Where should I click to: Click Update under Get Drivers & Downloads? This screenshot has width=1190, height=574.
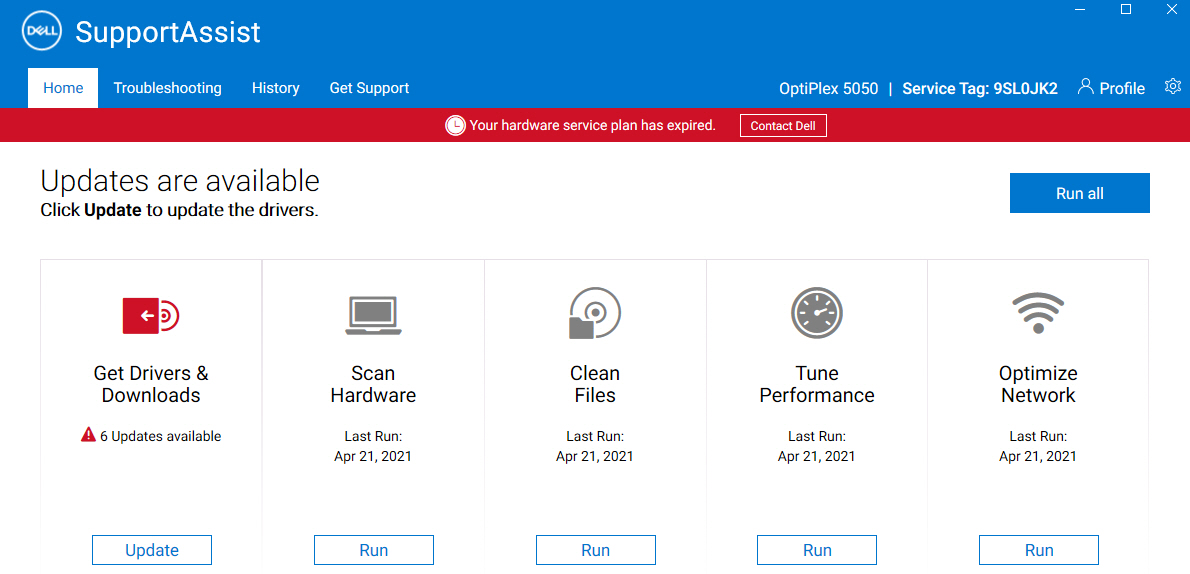(x=152, y=550)
